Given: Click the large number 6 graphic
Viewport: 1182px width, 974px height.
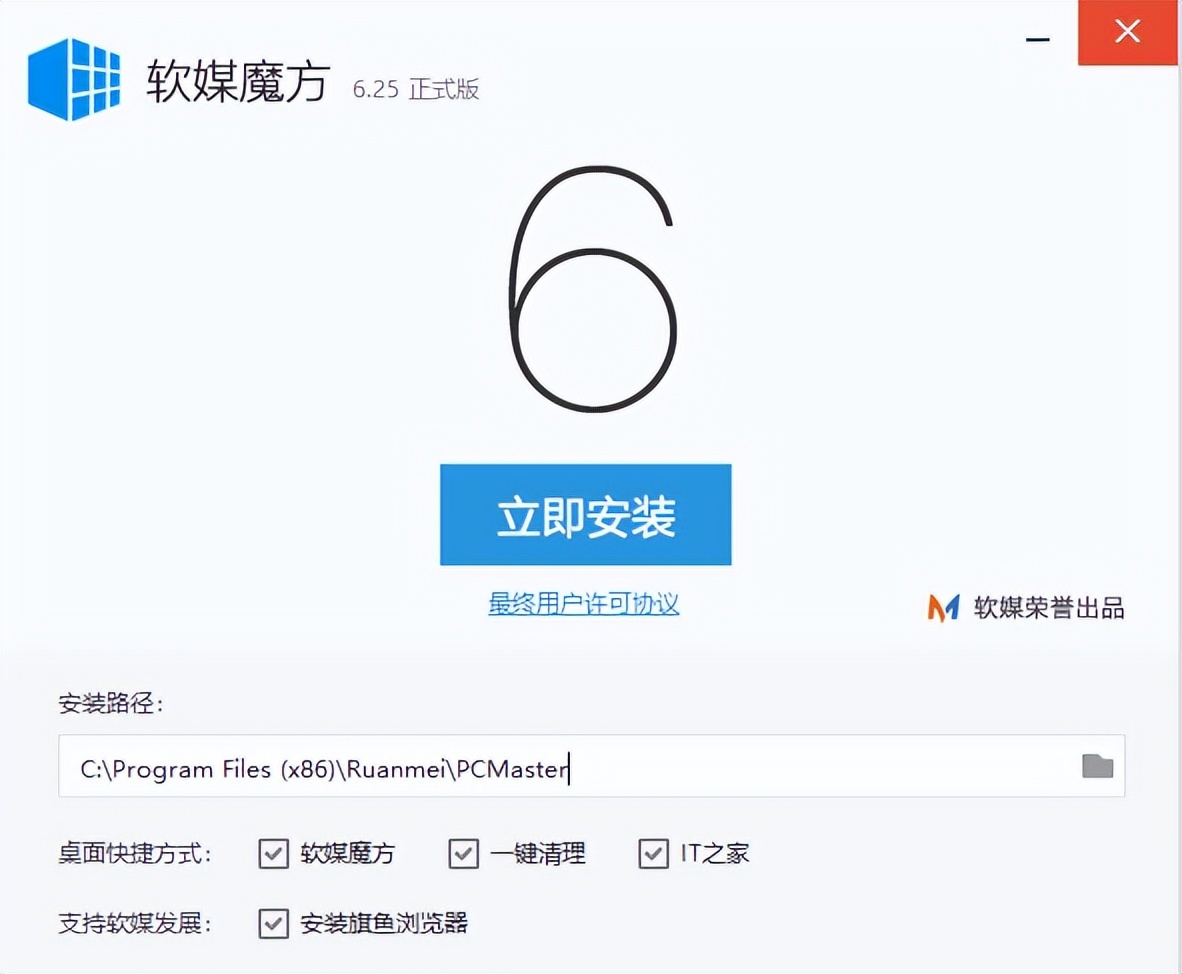Looking at the screenshot, I should coord(593,289).
